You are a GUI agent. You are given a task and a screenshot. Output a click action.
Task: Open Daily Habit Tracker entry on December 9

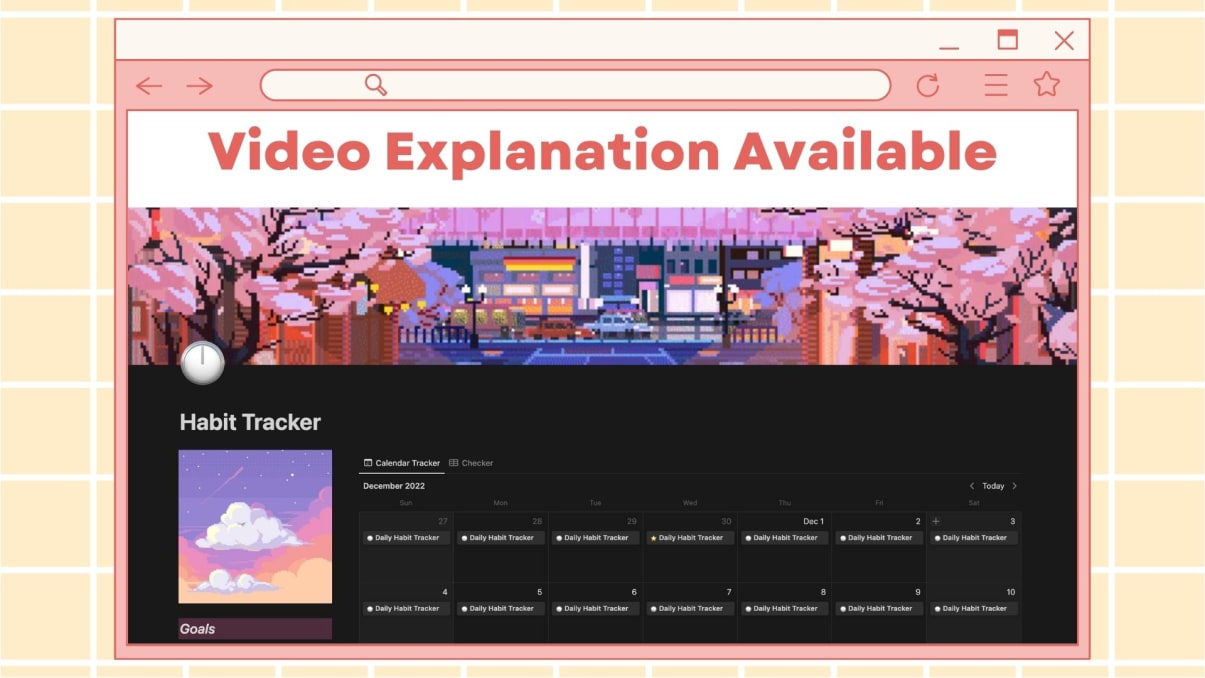tap(879, 608)
